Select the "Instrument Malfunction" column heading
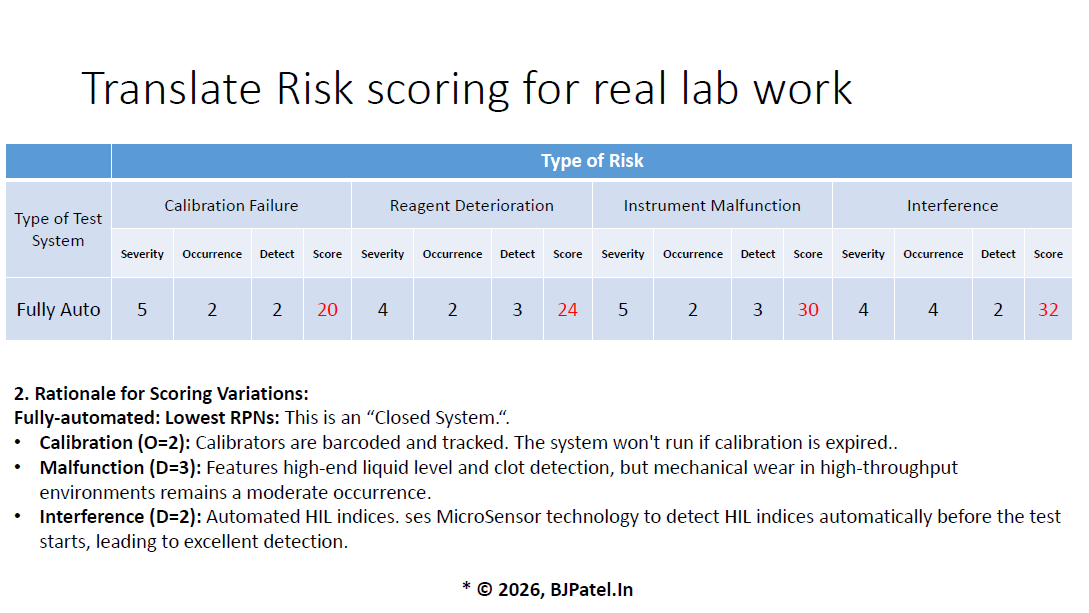The height and width of the screenshot is (613, 1089). (712, 206)
